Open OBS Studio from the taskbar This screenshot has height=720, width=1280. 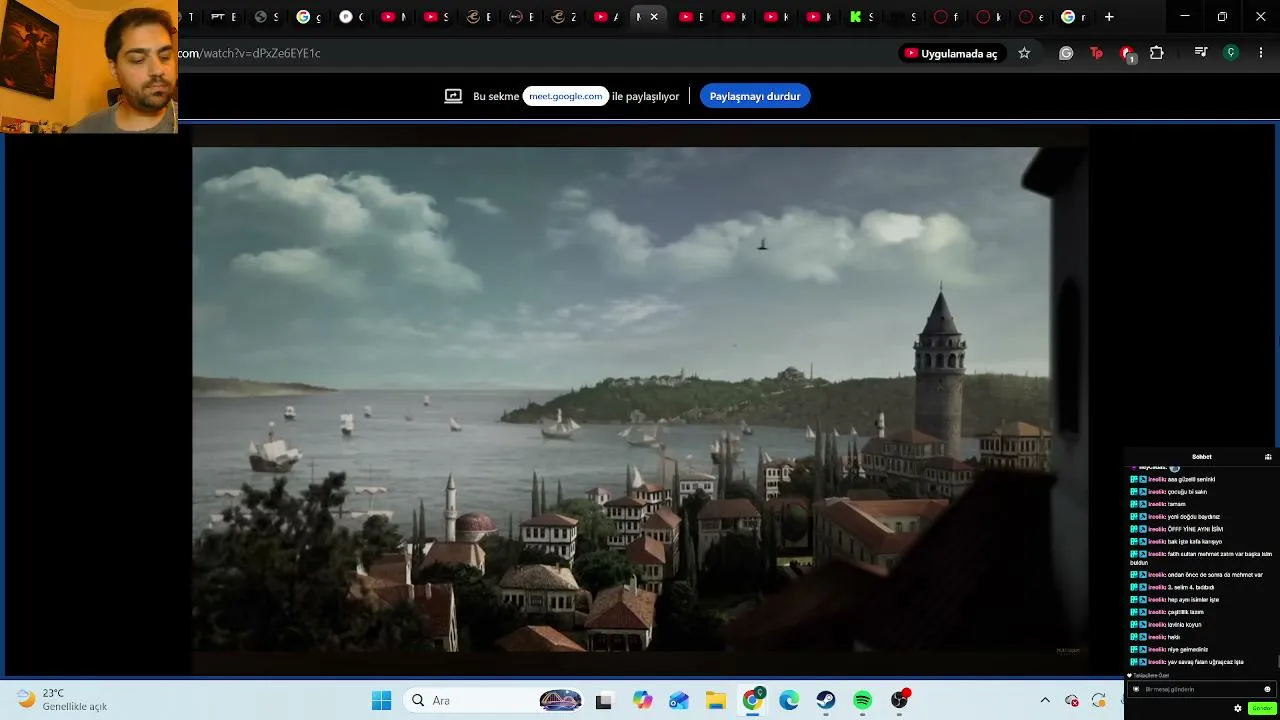click(900, 700)
